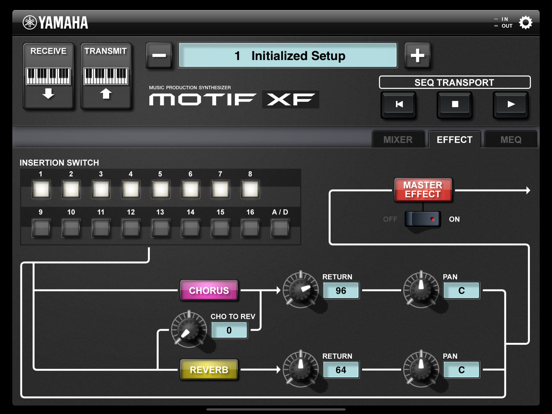Enable the A/D insertion switch
Image resolution: width=552 pixels, height=414 pixels.
click(280, 228)
